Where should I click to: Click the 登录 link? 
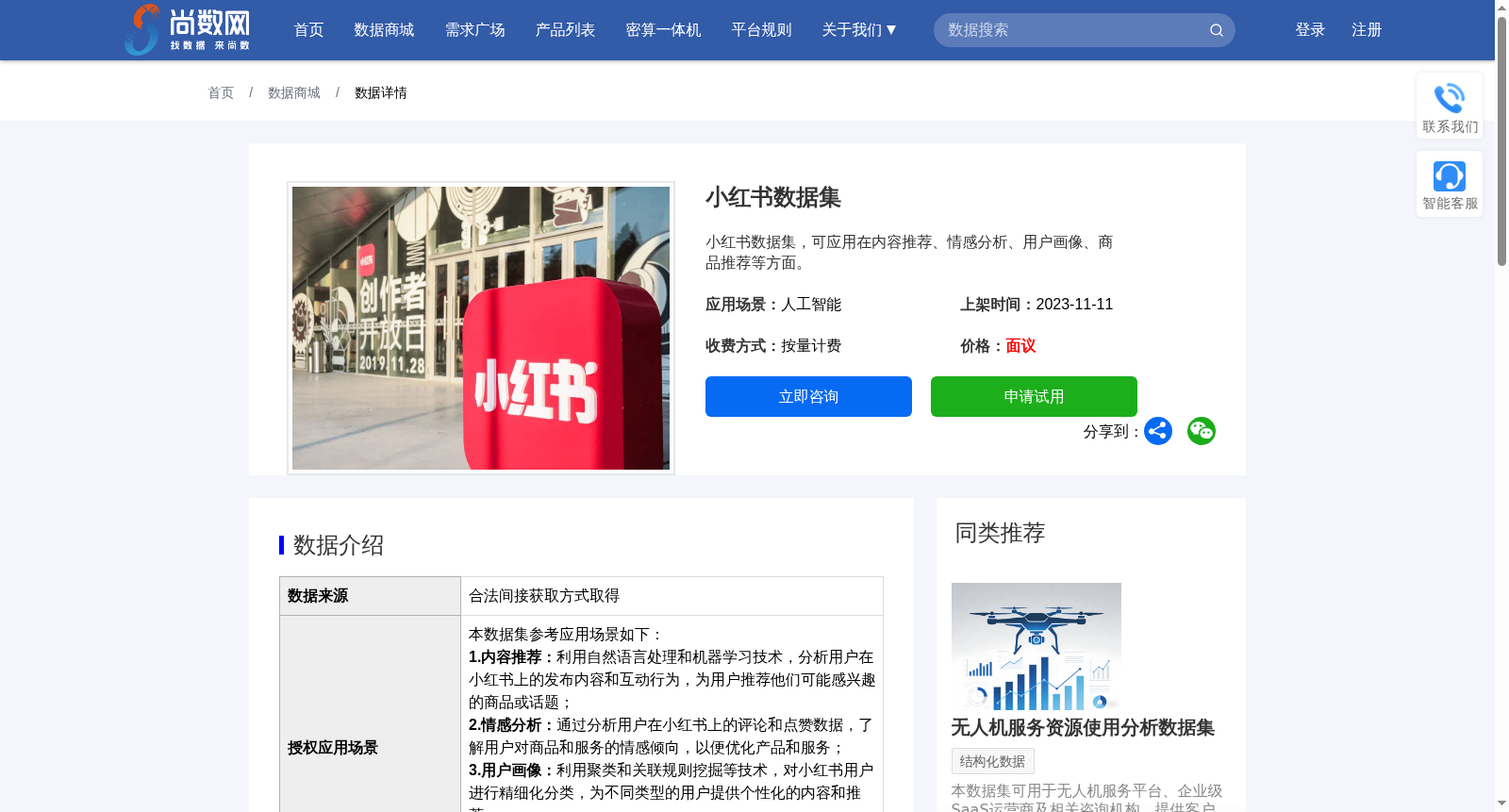pos(1310,30)
